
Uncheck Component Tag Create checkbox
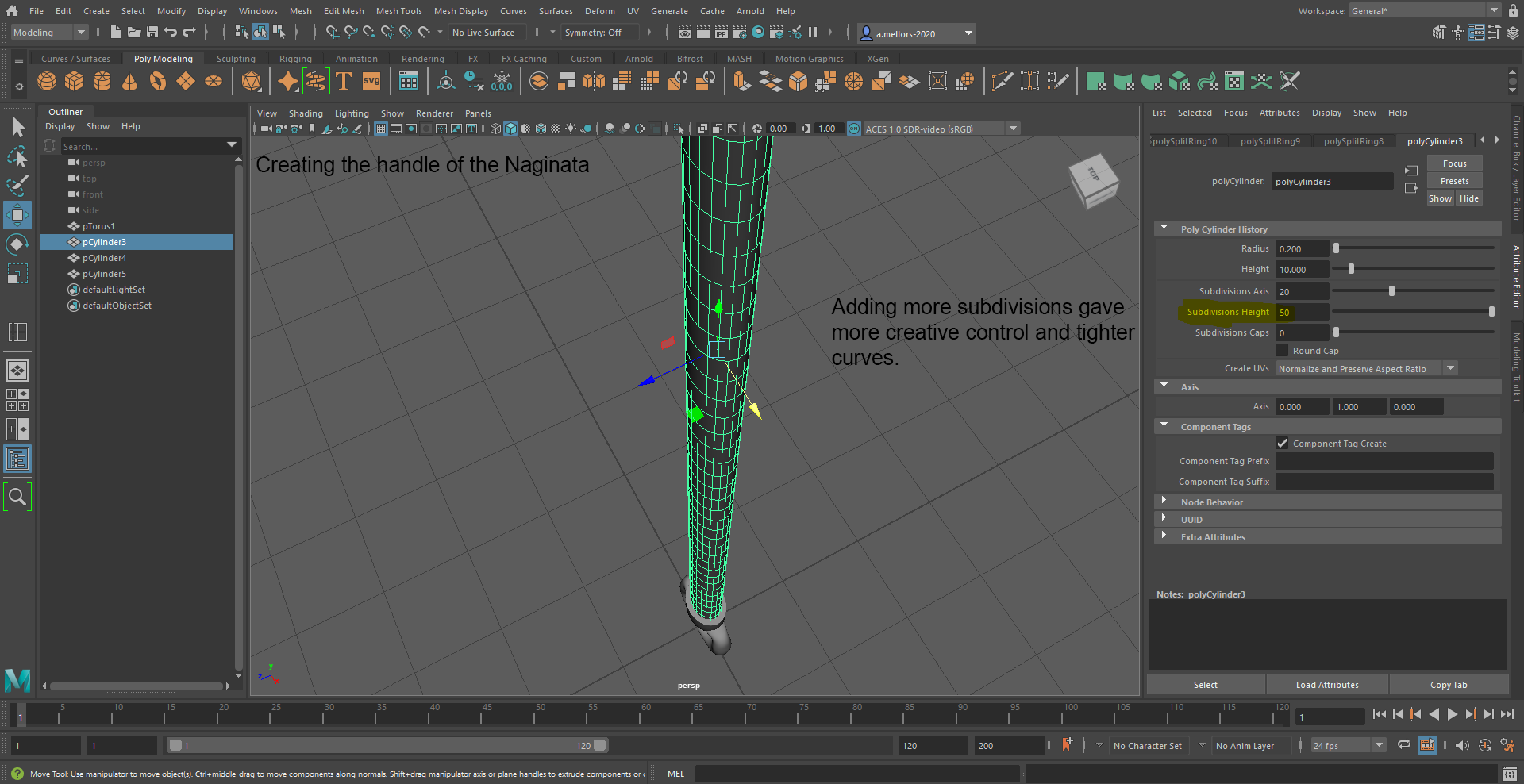click(x=1282, y=444)
